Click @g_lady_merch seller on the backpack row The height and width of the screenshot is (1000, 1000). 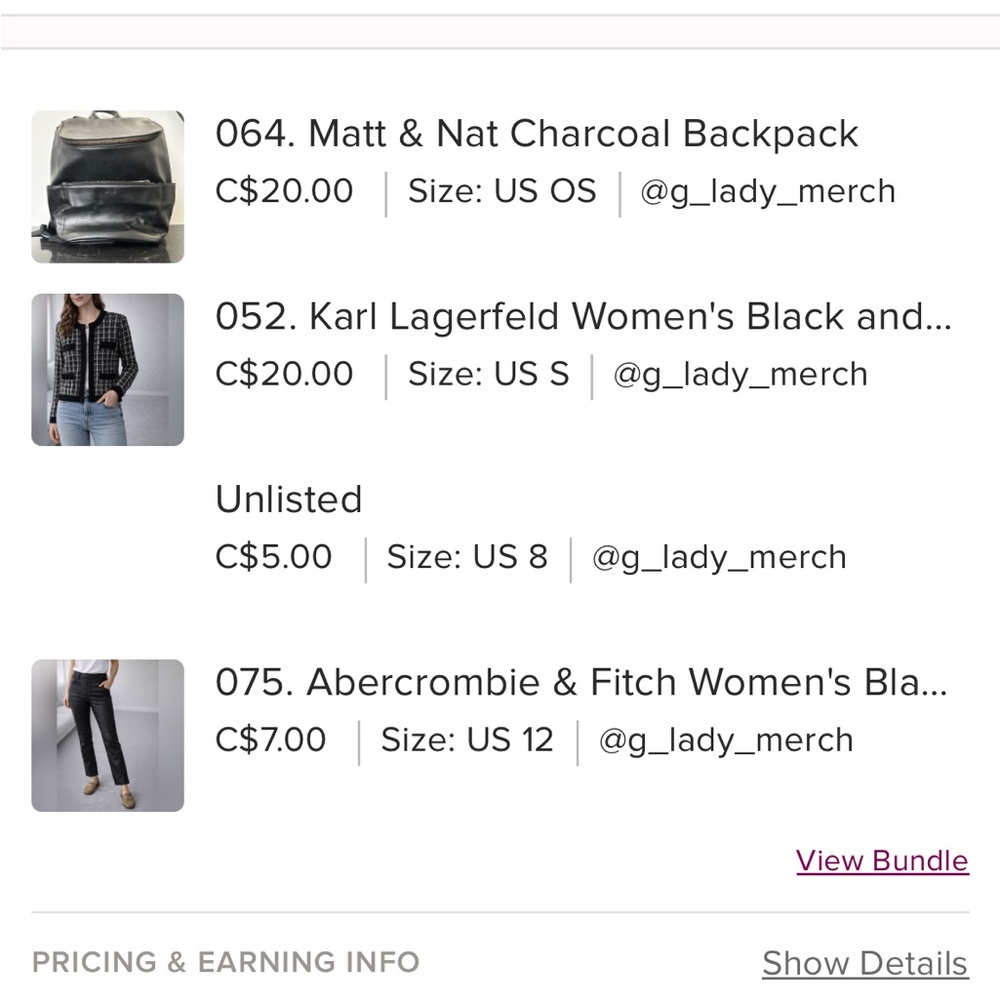click(767, 191)
